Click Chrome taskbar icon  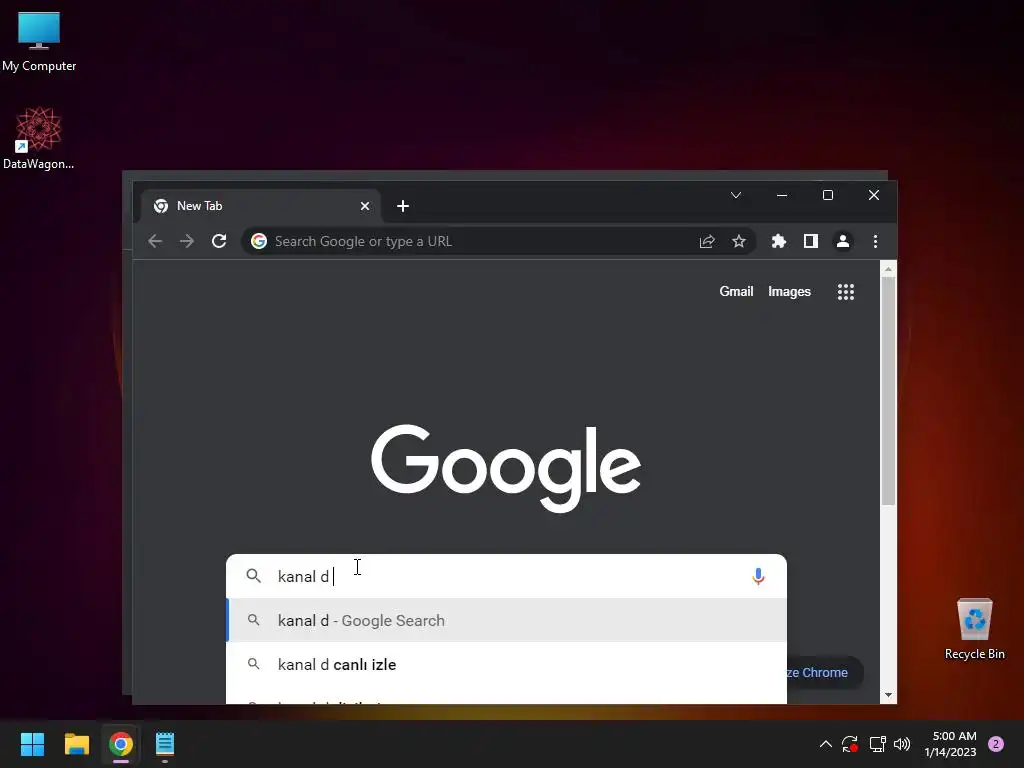121,744
